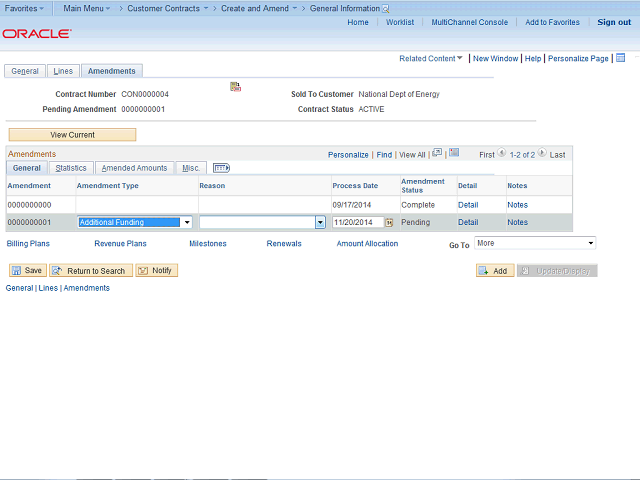Screen dimensions: 640x480
Task: Click the First link in grid navigation
Action: tap(487, 155)
